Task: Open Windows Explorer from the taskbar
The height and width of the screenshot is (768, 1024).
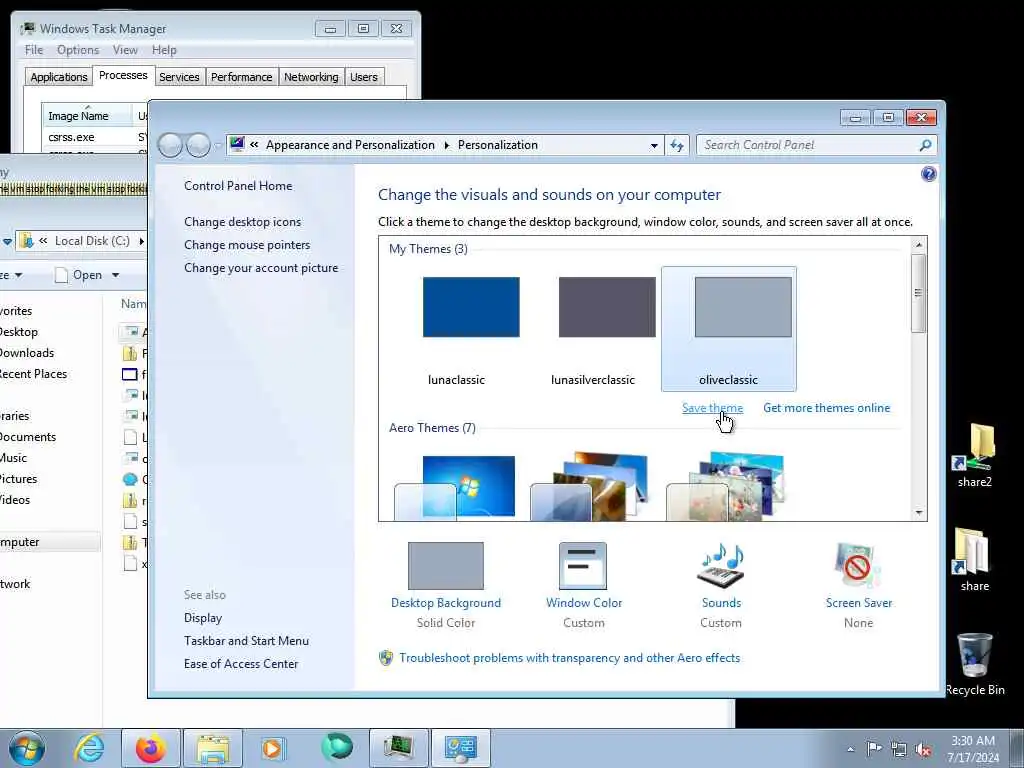Action: pyautogui.click(x=213, y=748)
